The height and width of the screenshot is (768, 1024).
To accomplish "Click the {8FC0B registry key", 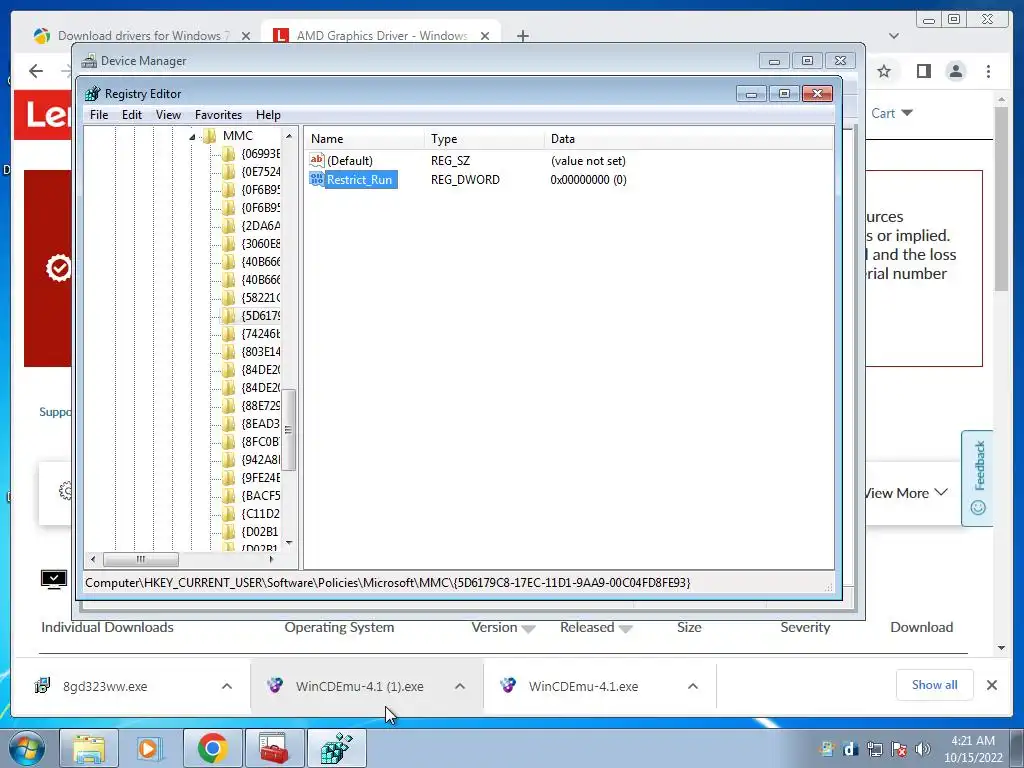I will [260, 441].
